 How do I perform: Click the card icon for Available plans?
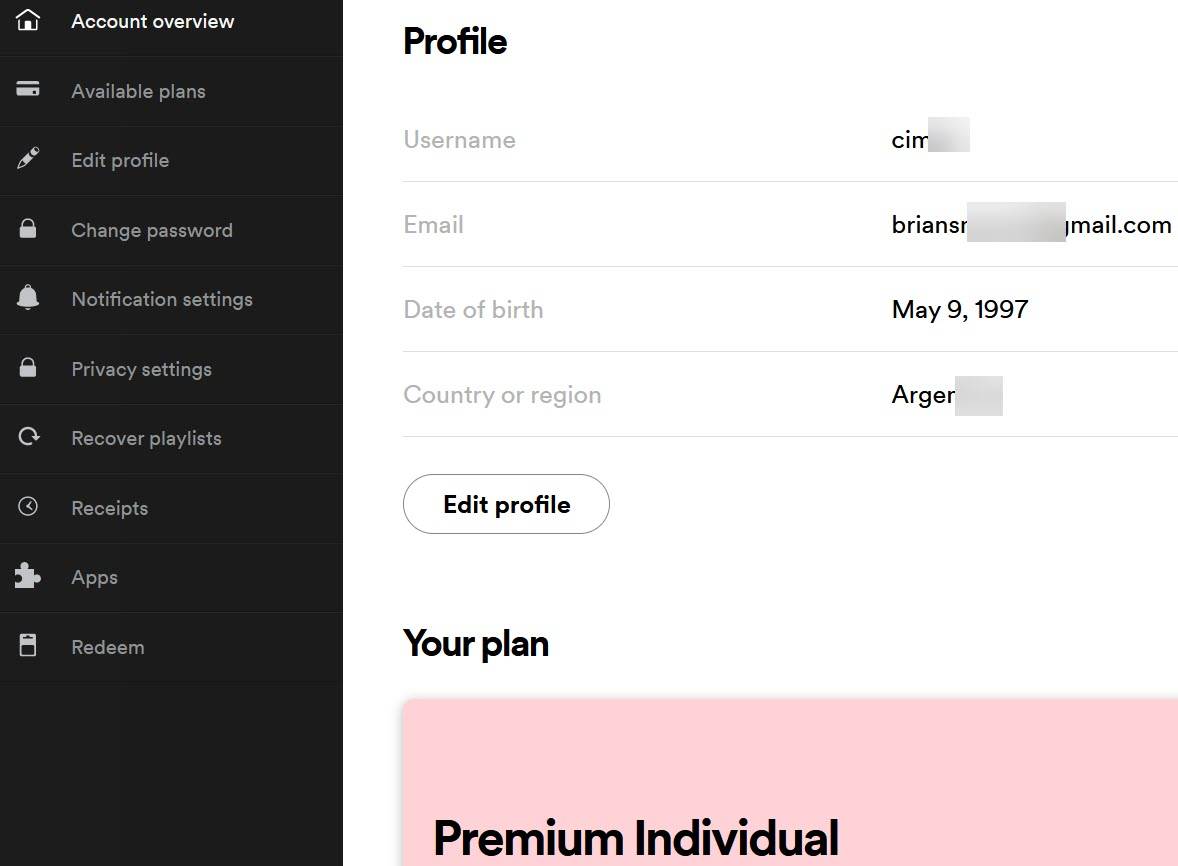(28, 90)
